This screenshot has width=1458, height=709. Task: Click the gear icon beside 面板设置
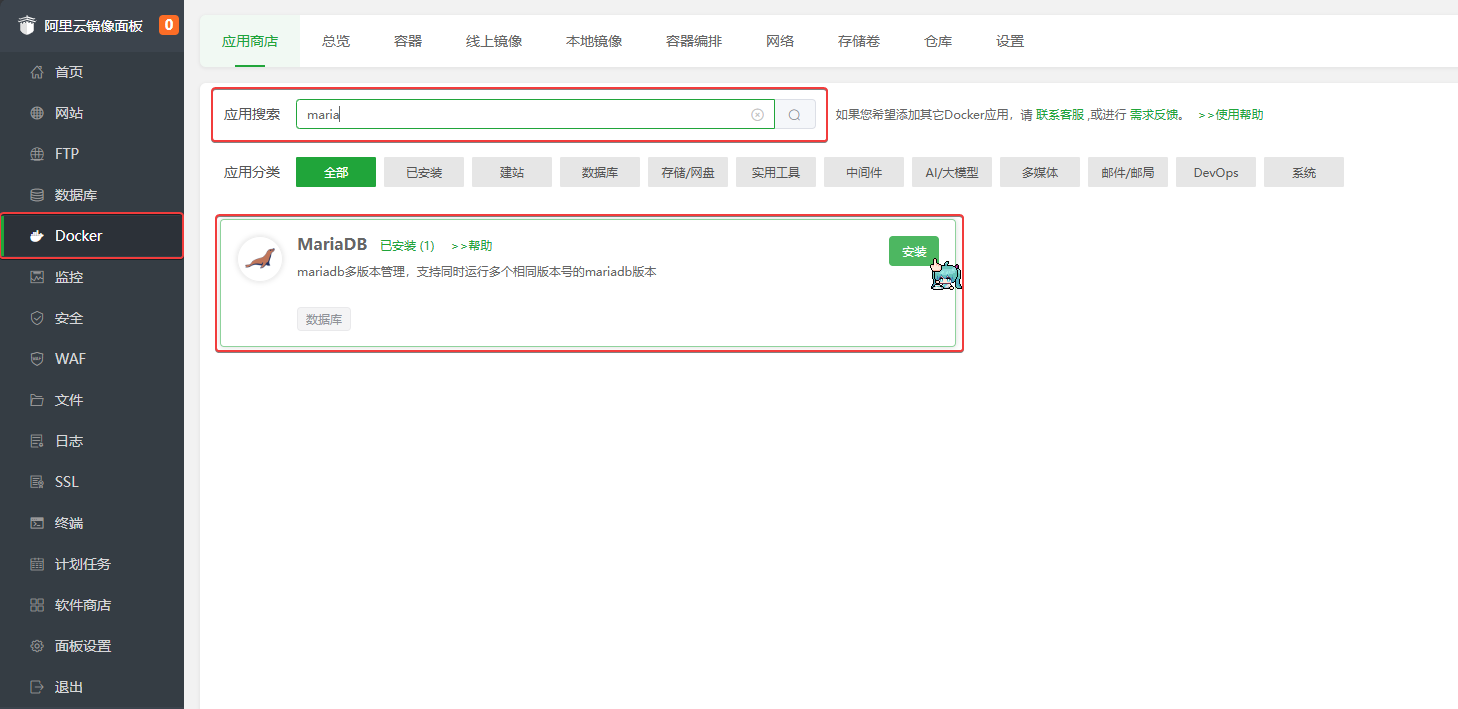pos(37,646)
